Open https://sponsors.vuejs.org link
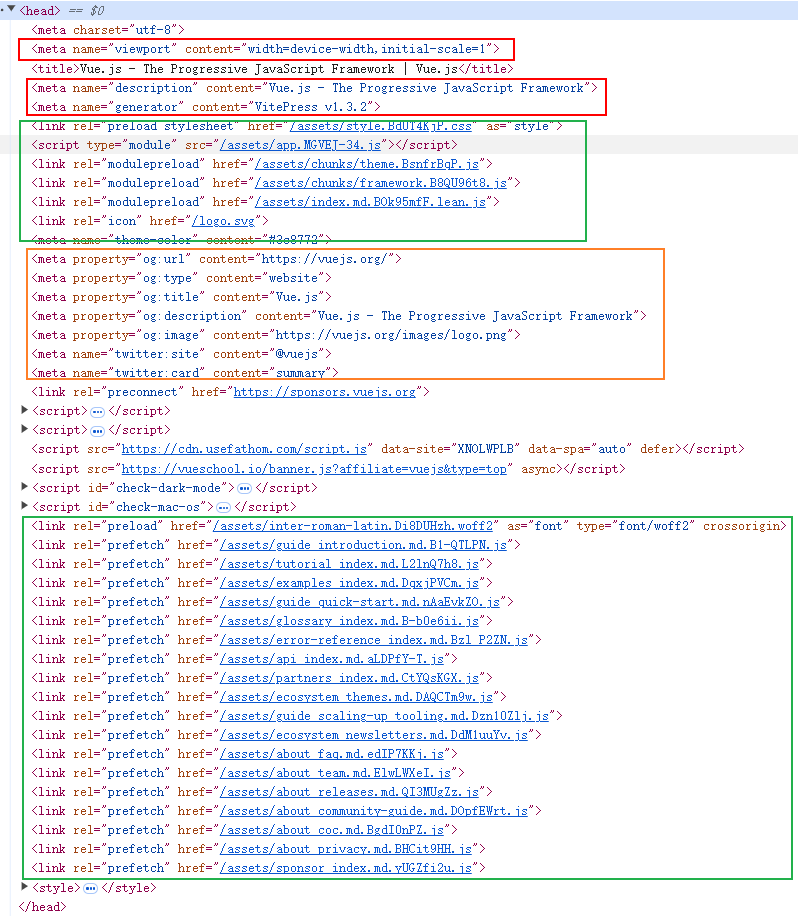This screenshot has width=798, height=916. pos(325,392)
